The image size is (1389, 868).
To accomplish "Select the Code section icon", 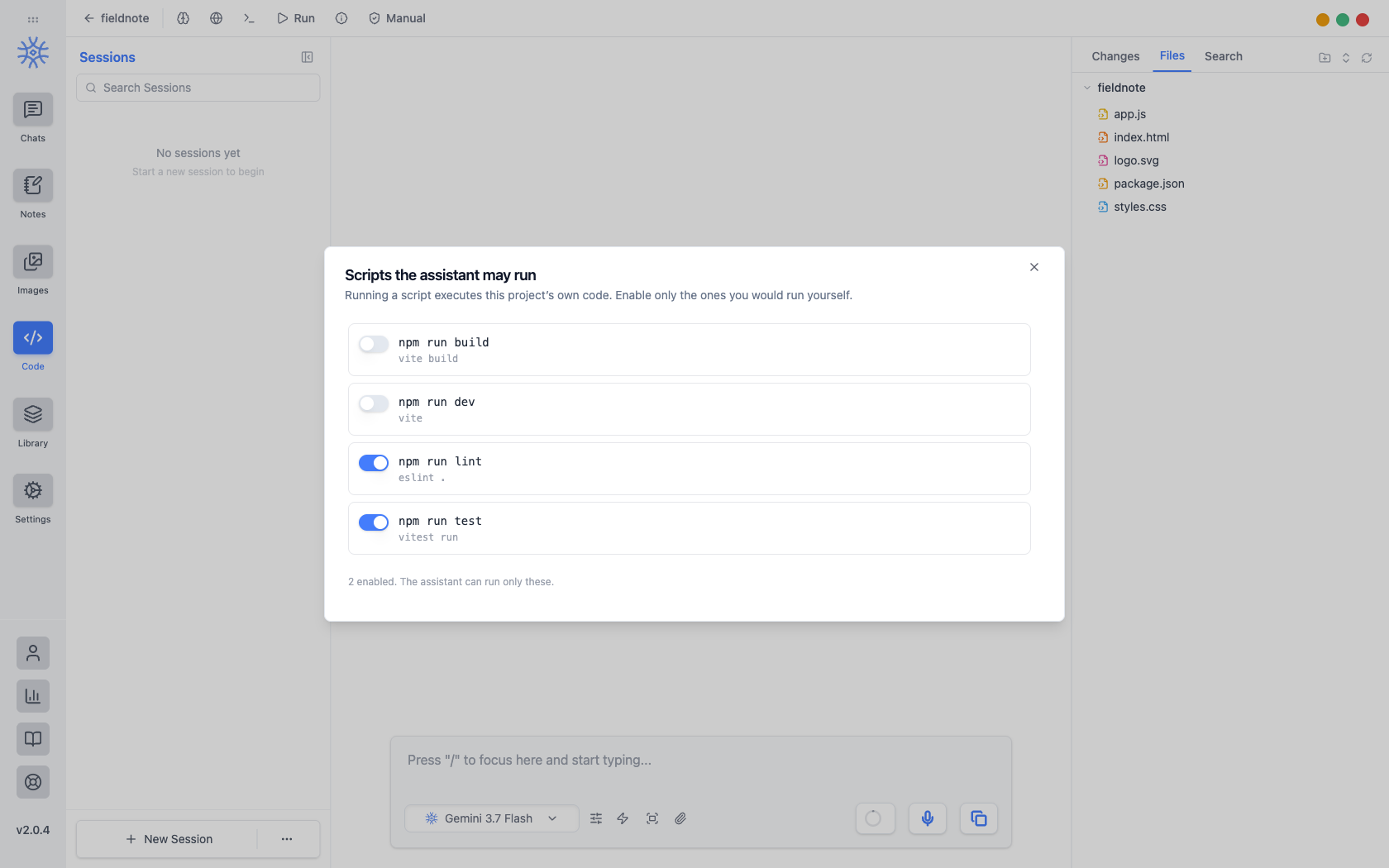I will pos(33,338).
